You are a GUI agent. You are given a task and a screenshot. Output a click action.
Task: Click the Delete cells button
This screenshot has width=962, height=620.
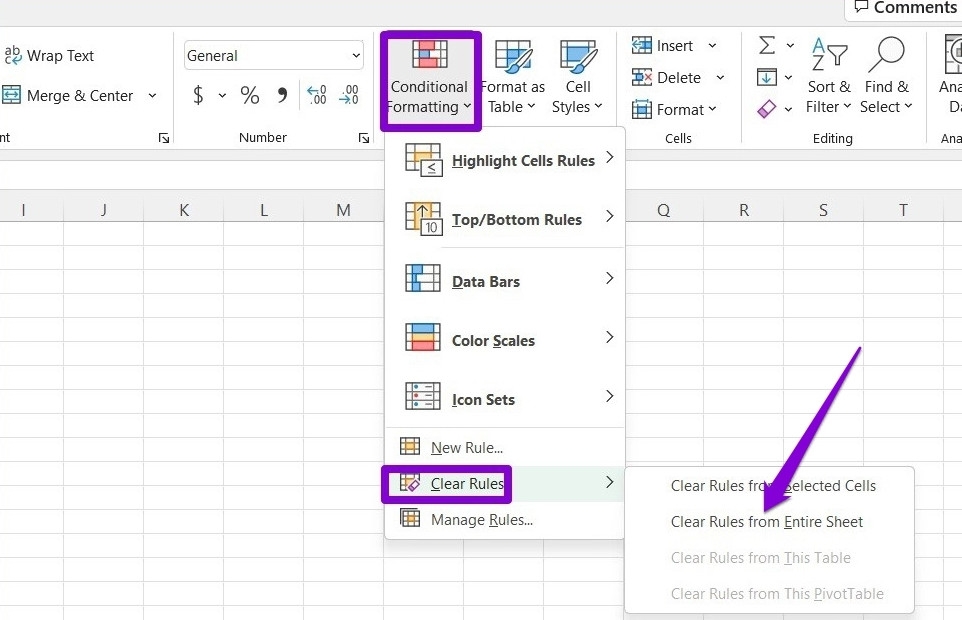pyautogui.click(x=666, y=78)
